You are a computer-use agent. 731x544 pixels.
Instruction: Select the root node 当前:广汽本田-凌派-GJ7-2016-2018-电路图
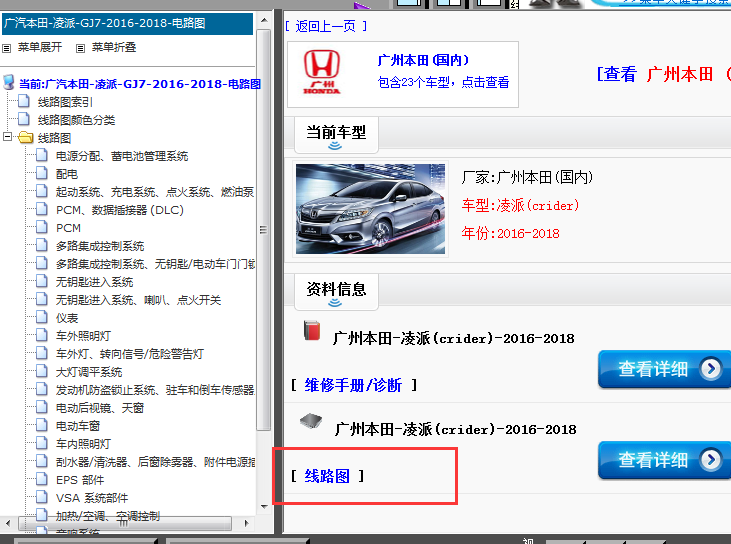tap(139, 84)
